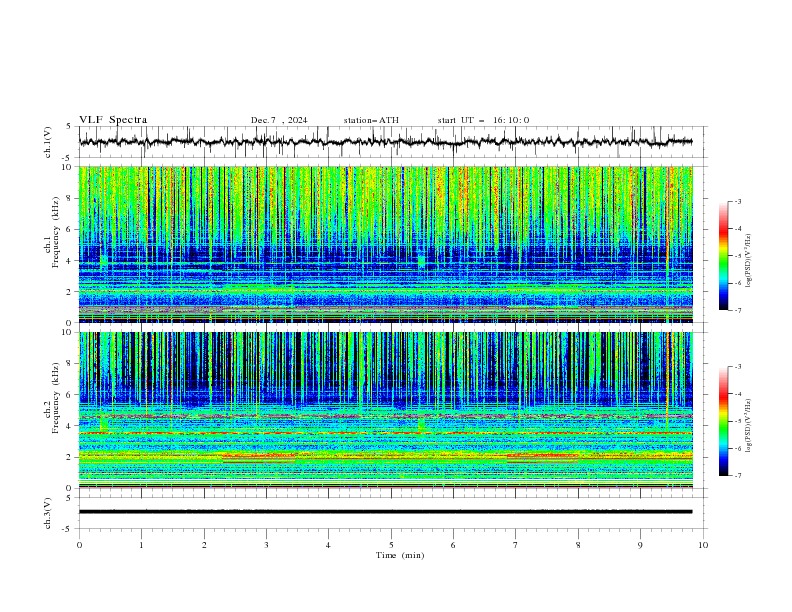Click the ch.3 flat voltage trace
Screen dimensions: 792x612
click(x=386, y=512)
